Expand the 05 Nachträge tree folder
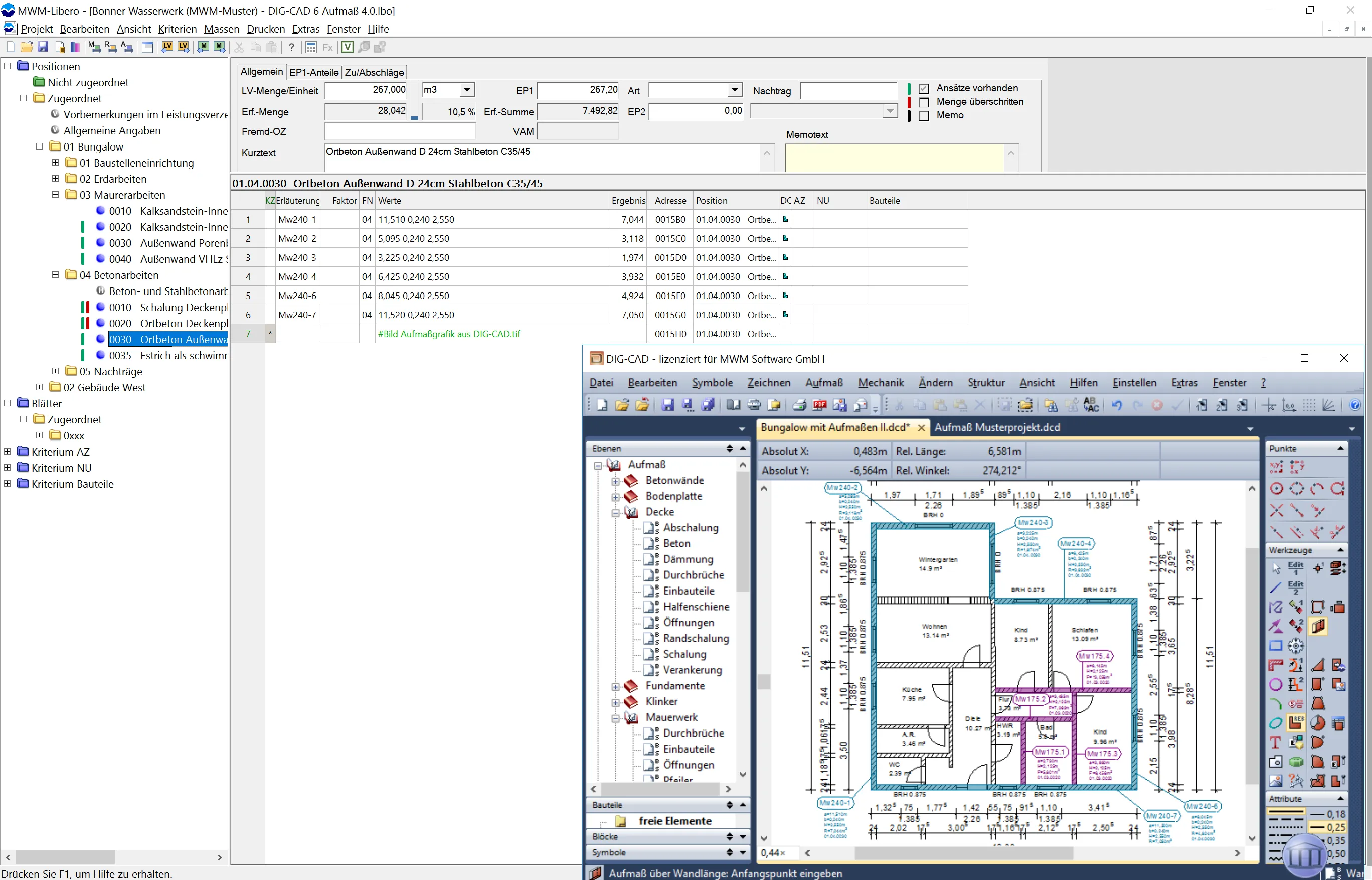Viewport: 1372px width, 880px height. [x=55, y=371]
